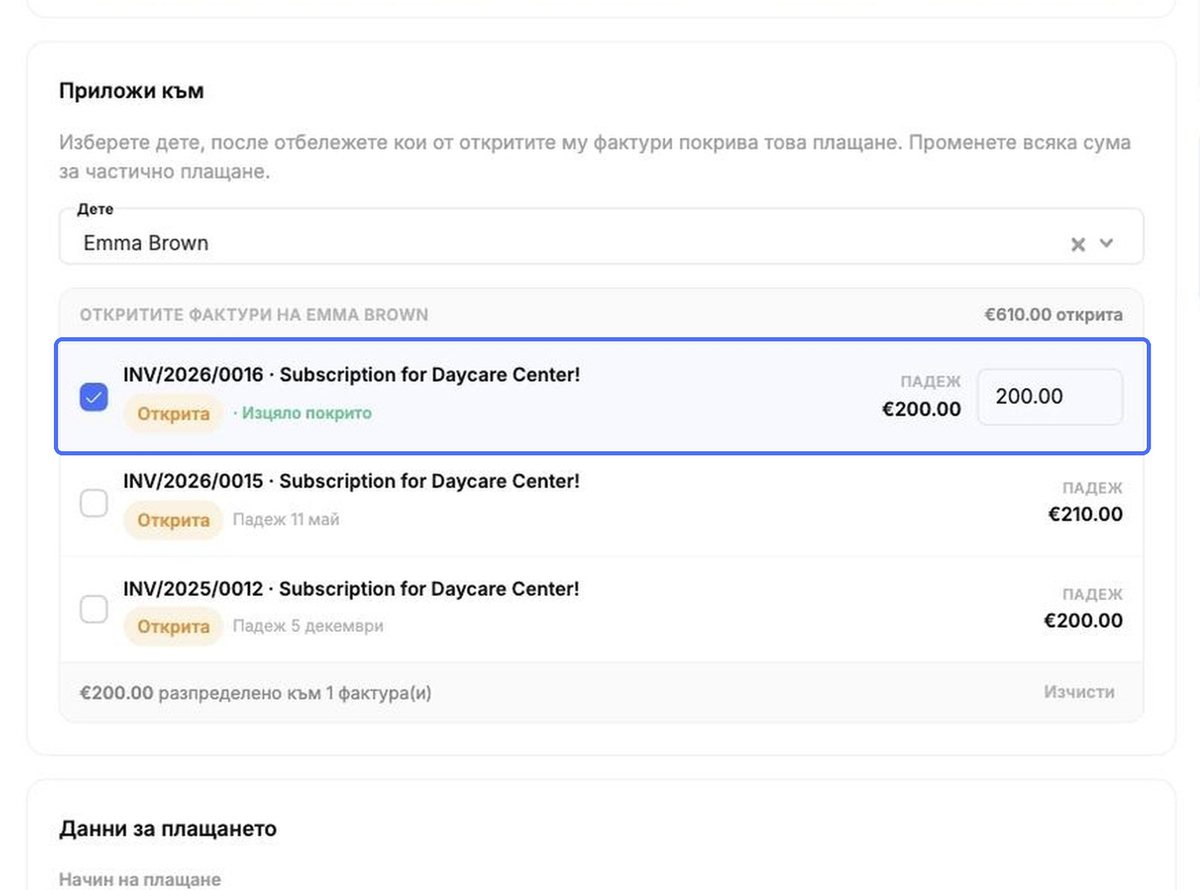Click the €210.00 due amount

(1085, 515)
